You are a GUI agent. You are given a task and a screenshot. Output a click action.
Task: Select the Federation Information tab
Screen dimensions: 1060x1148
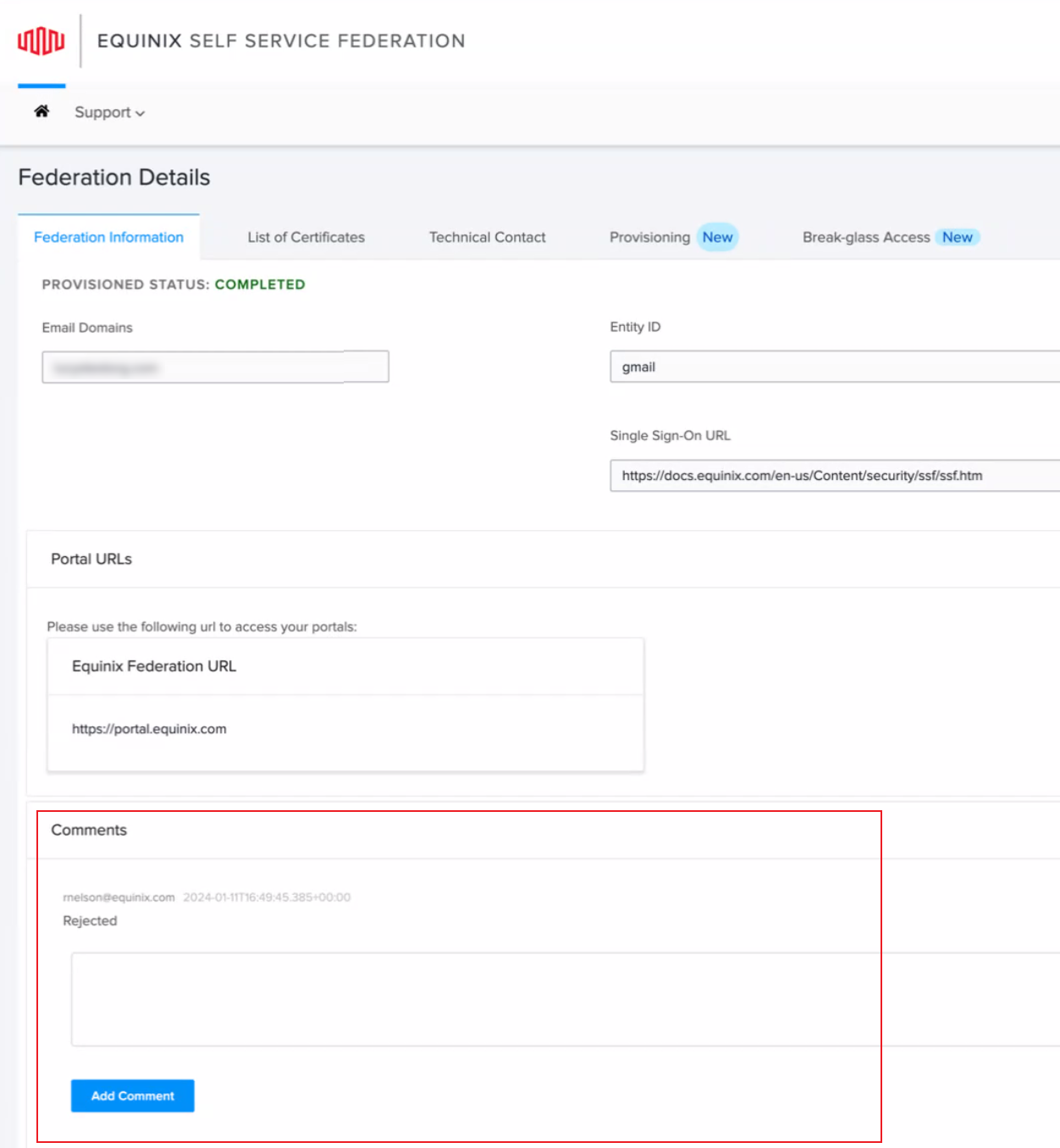click(x=108, y=237)
